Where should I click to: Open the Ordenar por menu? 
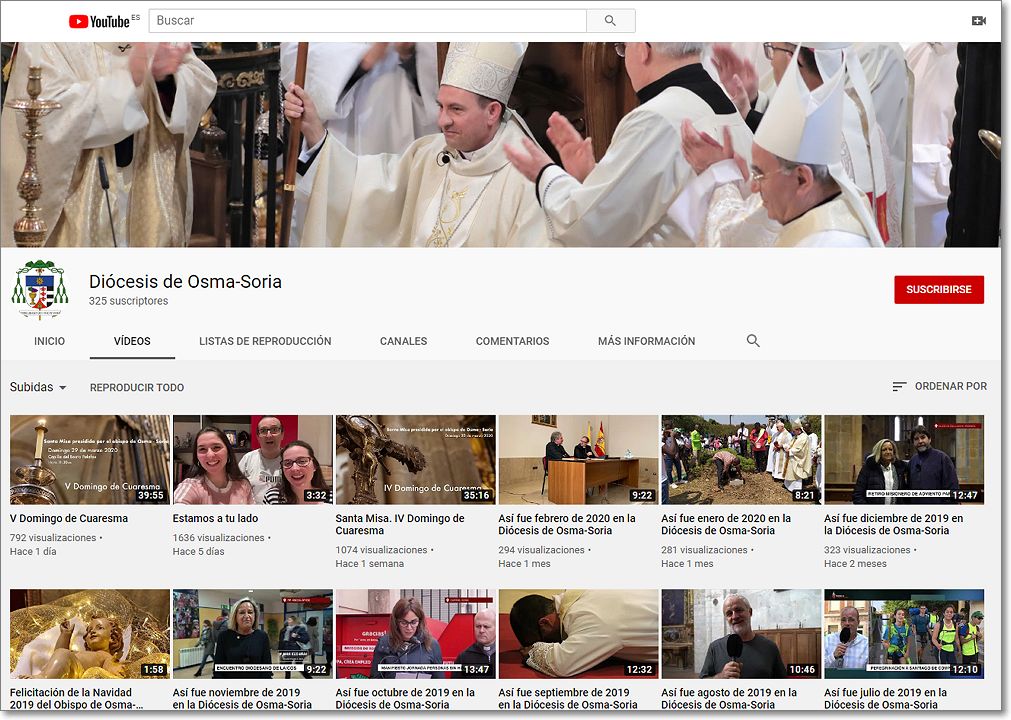[939, 386]
